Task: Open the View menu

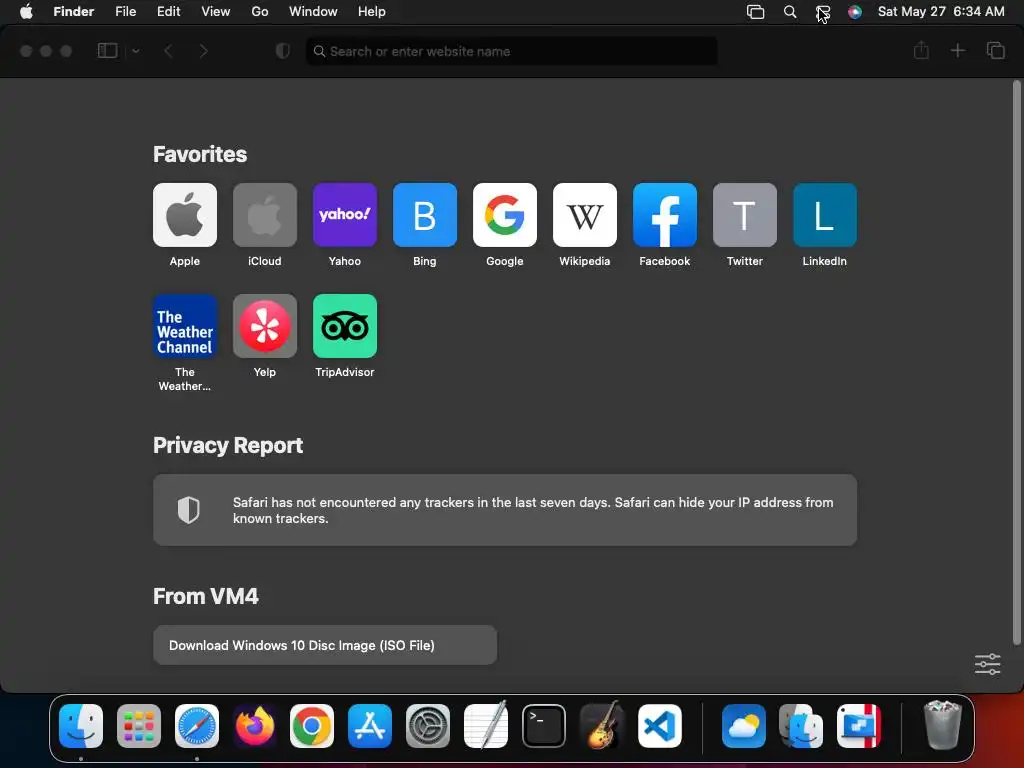Action: pyautogui.click(x=216, y=12)
